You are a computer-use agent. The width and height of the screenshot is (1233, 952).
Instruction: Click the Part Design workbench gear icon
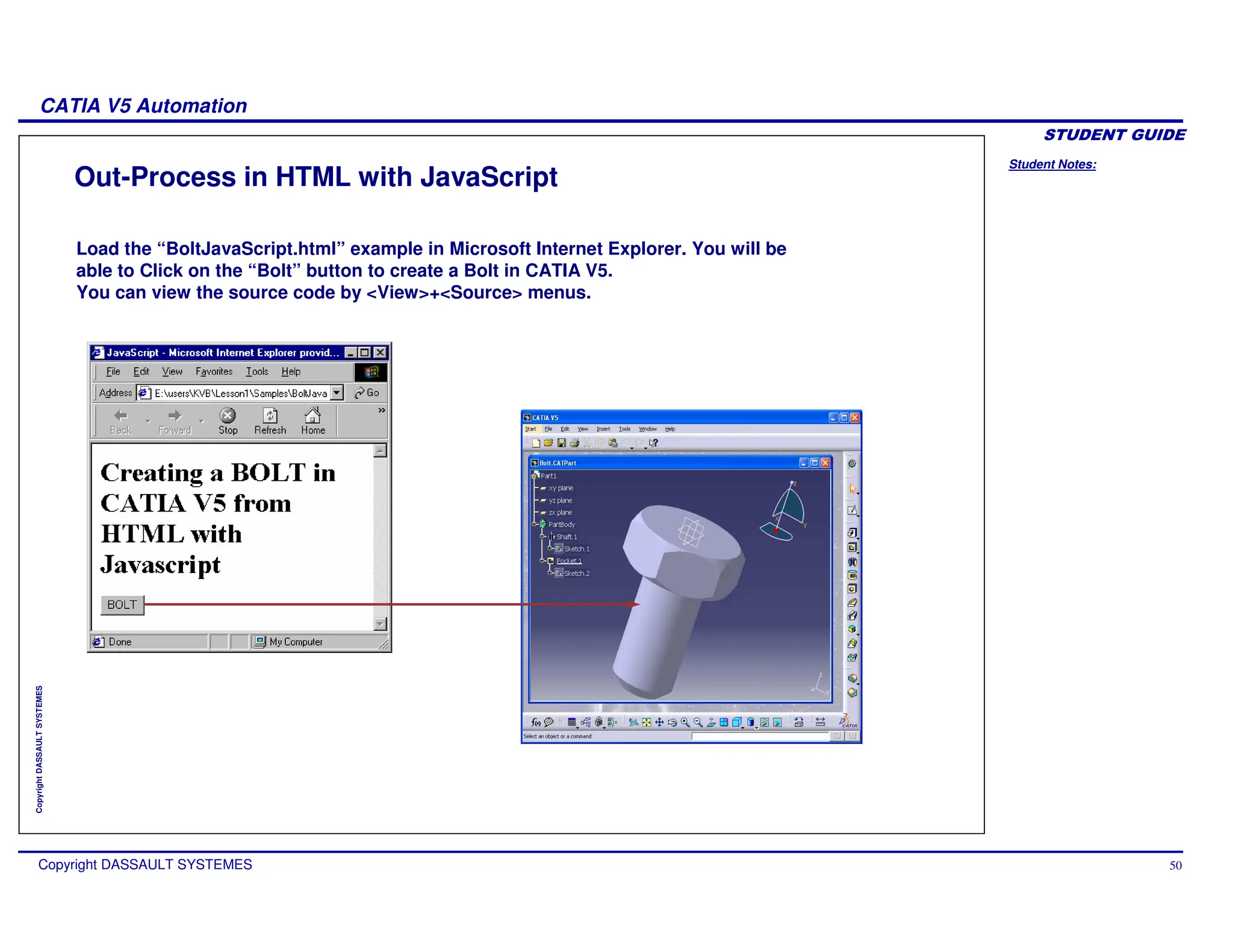(x=852, y=463)
